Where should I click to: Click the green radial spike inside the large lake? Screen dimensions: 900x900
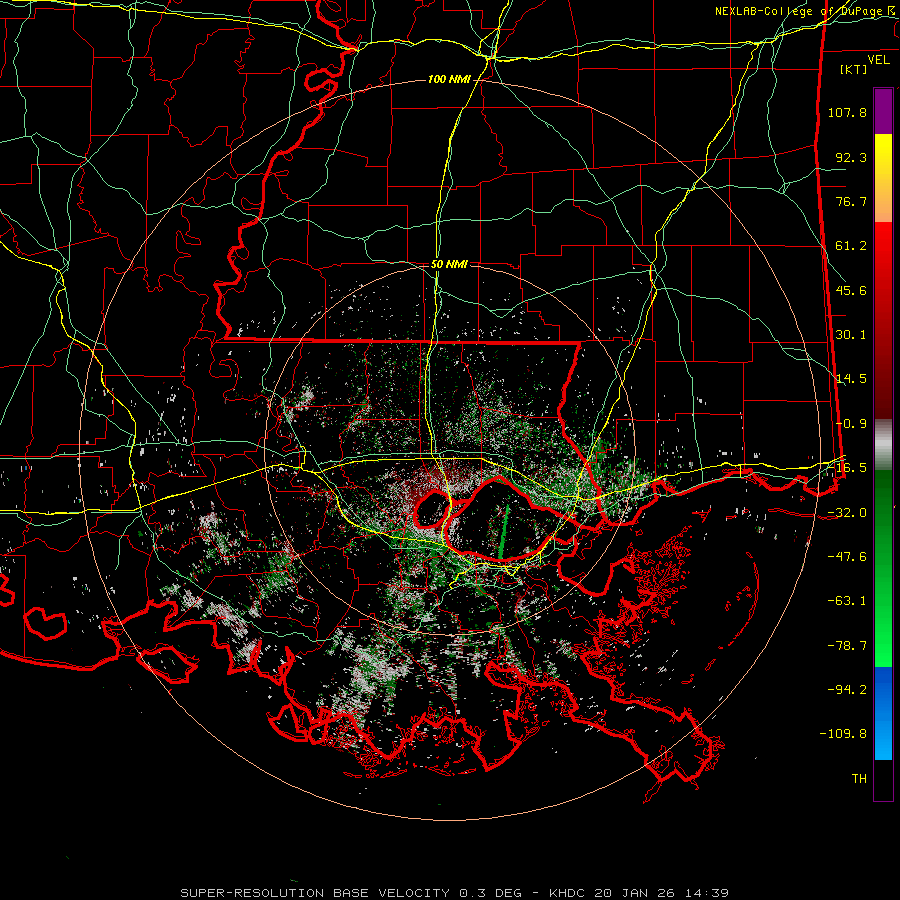coord(503,532)
